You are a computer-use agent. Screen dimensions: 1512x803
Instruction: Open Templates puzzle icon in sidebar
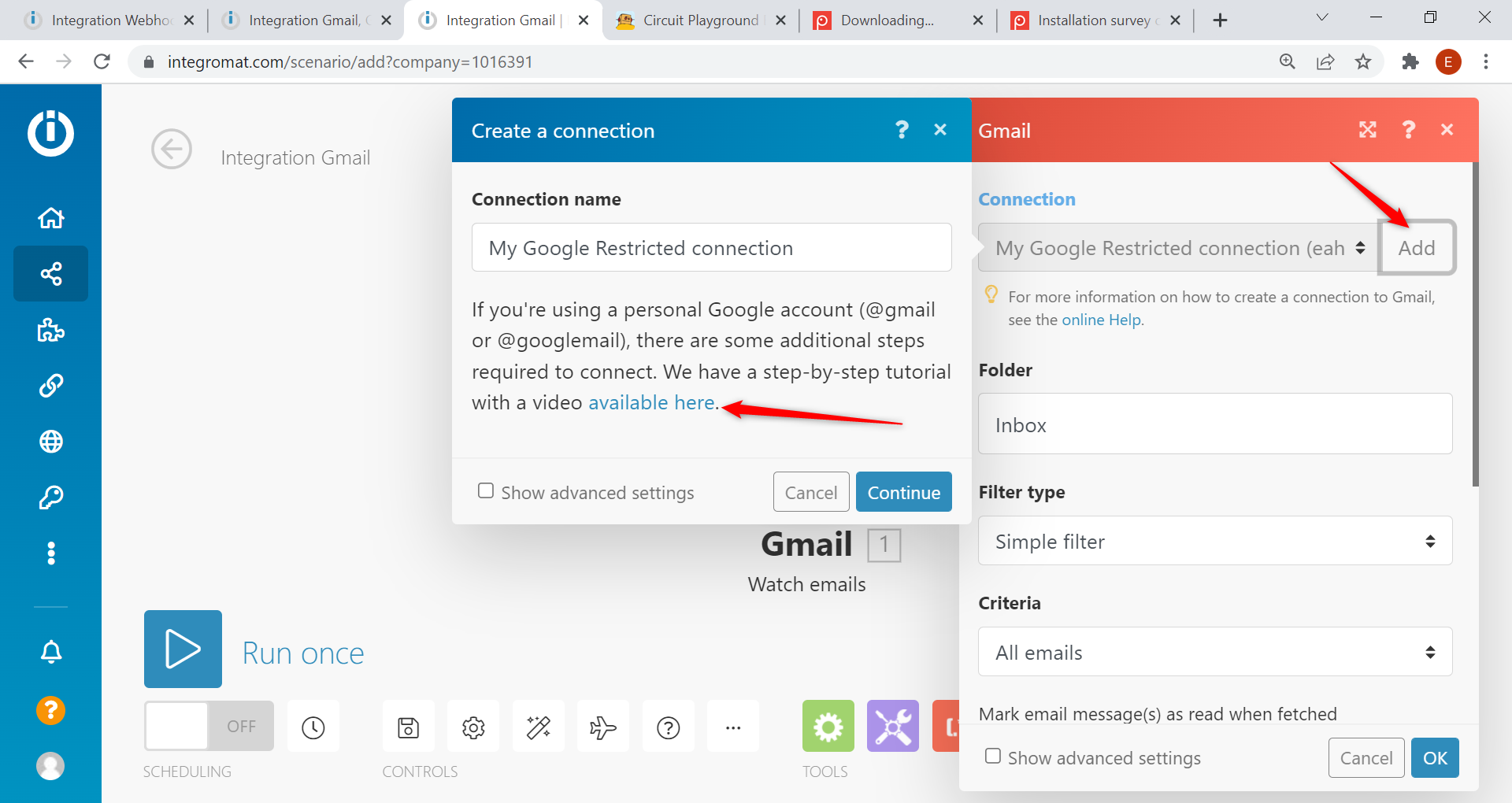[51, 330]
